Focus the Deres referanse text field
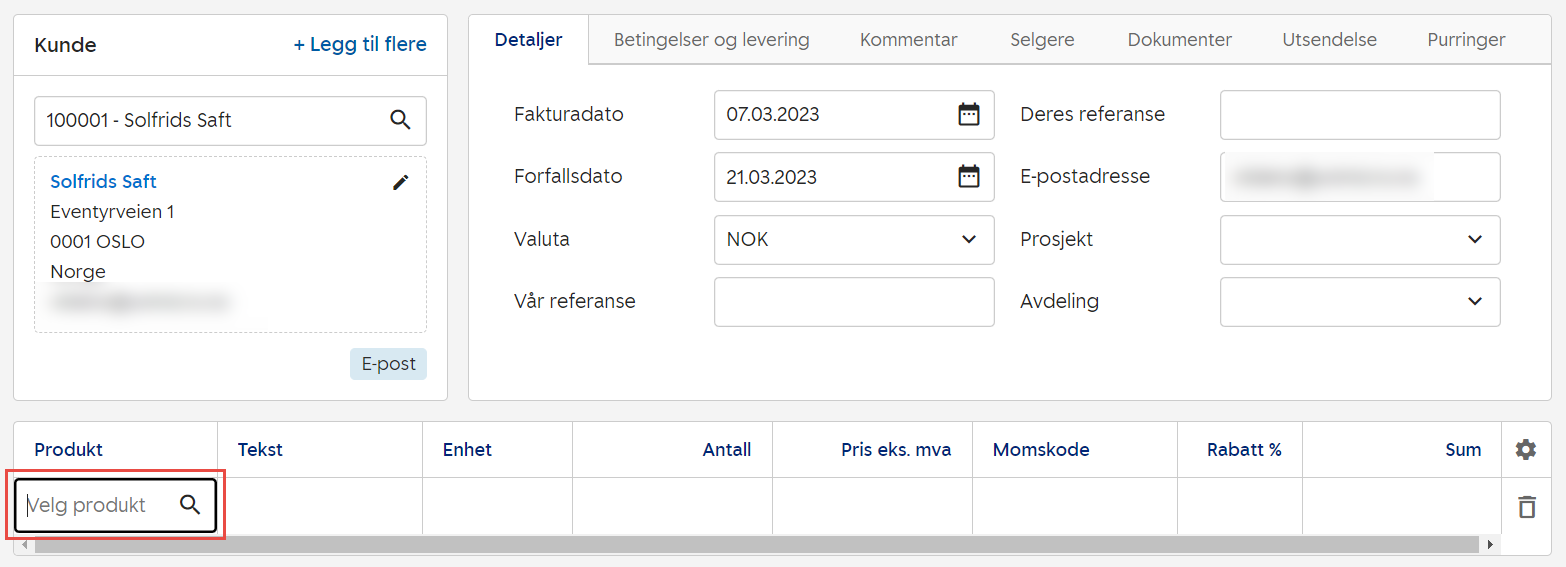 point(1359,115)
